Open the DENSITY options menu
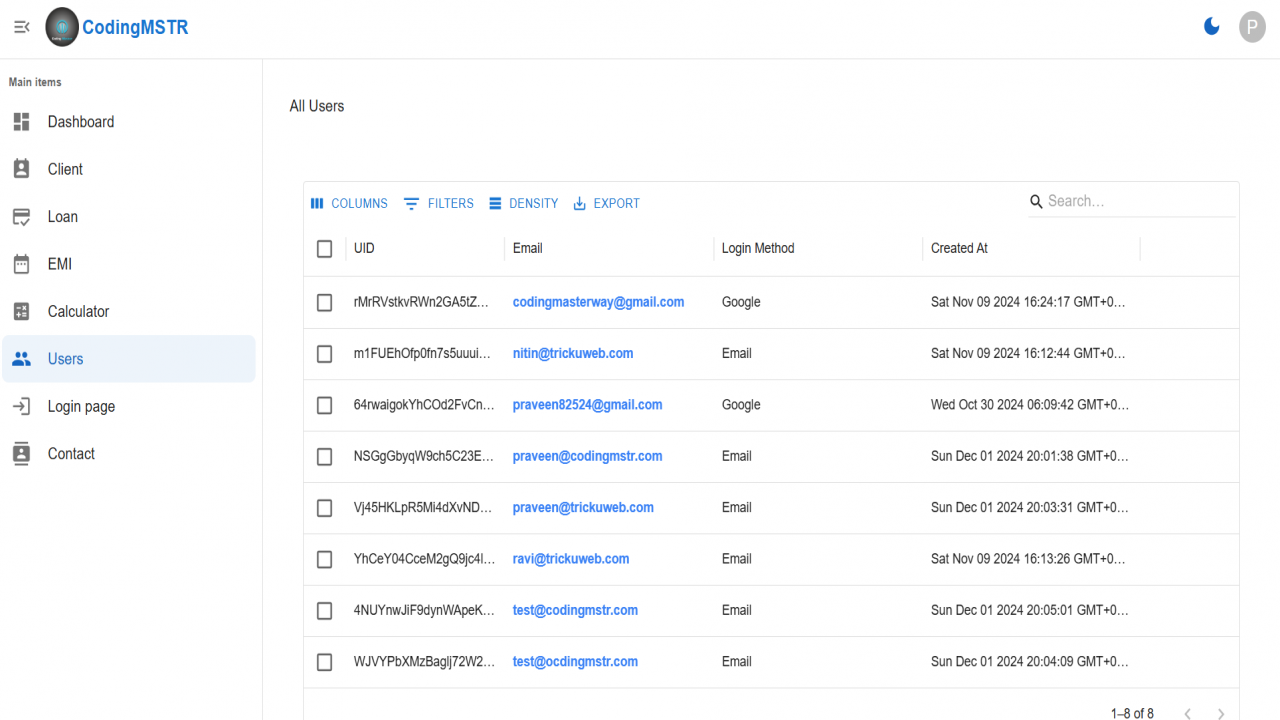1280x720 pixels. 523,203
